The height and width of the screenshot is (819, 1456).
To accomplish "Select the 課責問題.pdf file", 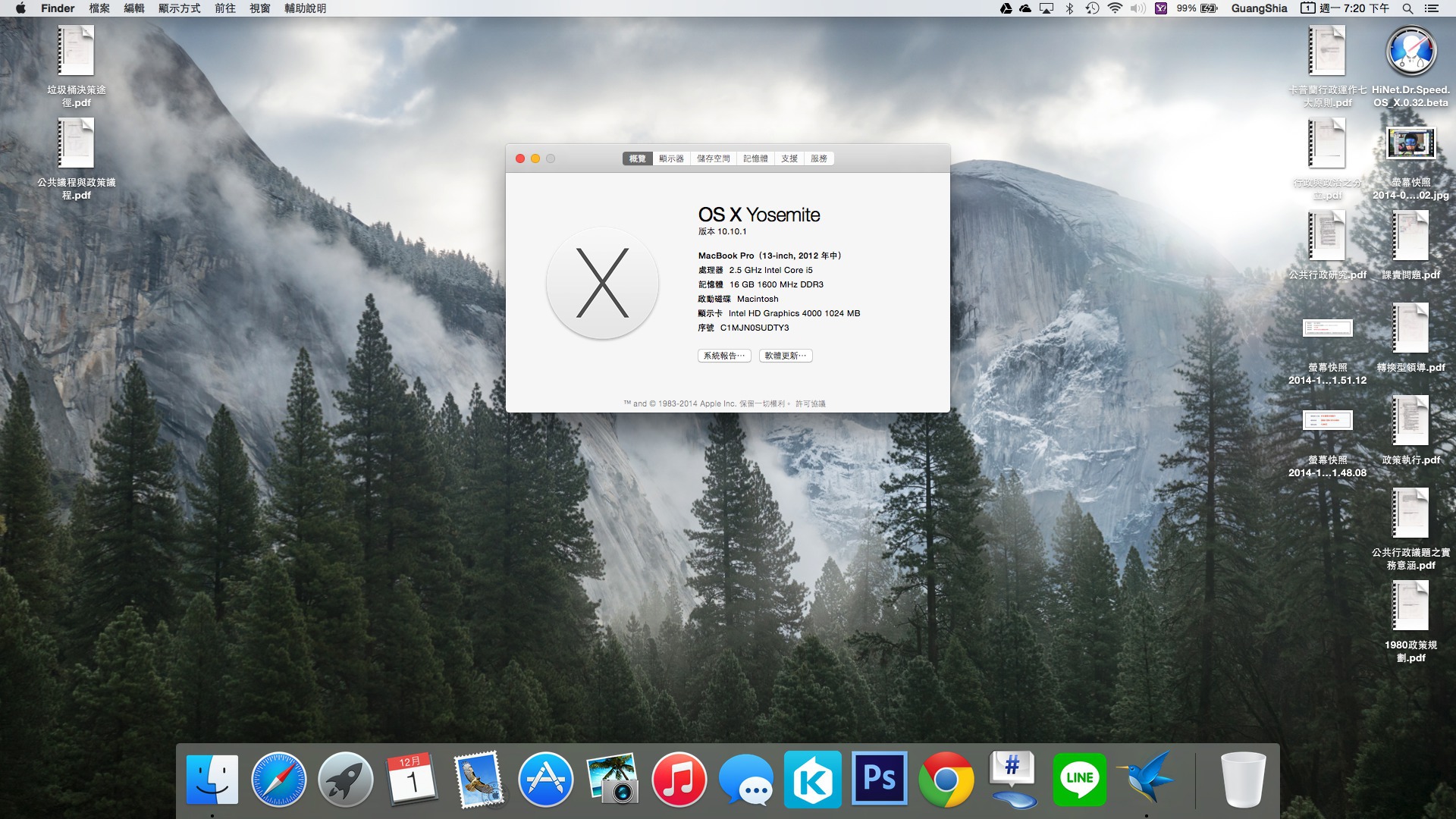I will 1410,246.
